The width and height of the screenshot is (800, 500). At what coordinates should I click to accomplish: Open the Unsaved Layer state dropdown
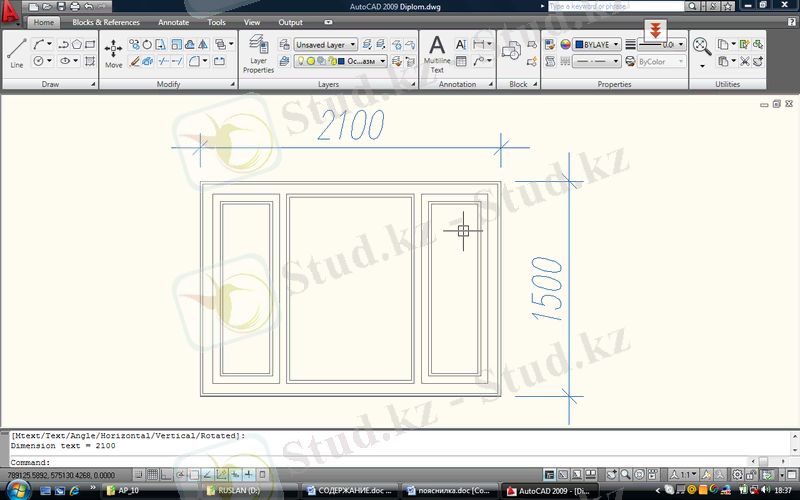tap(326, 44)
